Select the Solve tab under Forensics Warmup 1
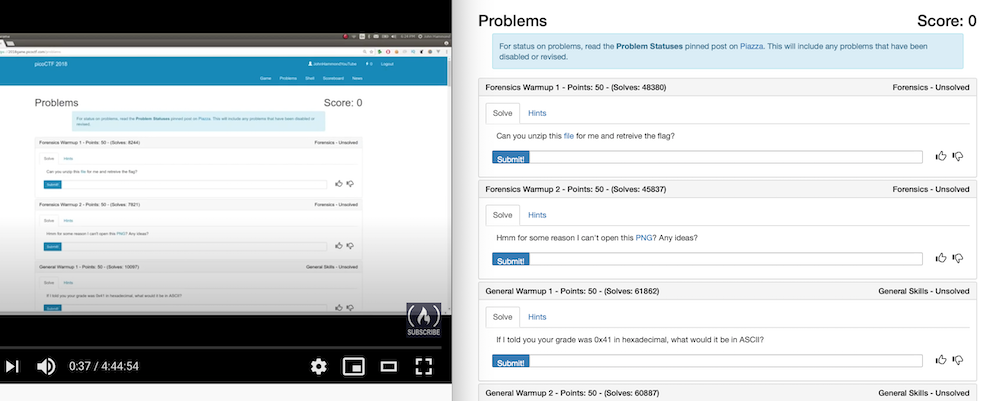Screen dimensions: 1000x401 503,113
